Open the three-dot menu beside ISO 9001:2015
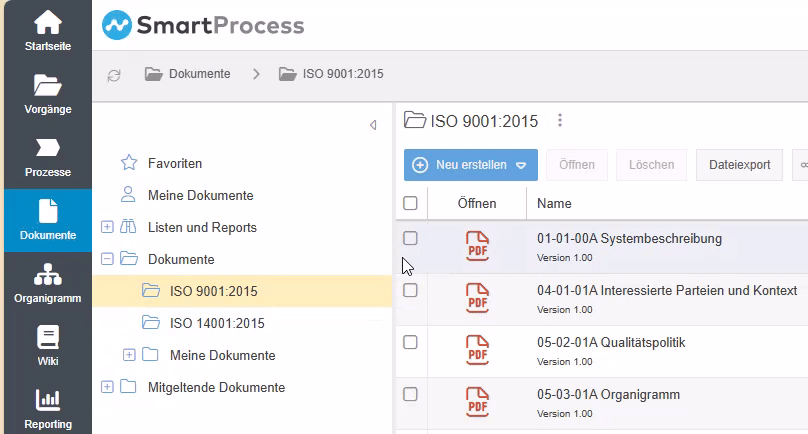The image size is (808, 434). (560, 121)
